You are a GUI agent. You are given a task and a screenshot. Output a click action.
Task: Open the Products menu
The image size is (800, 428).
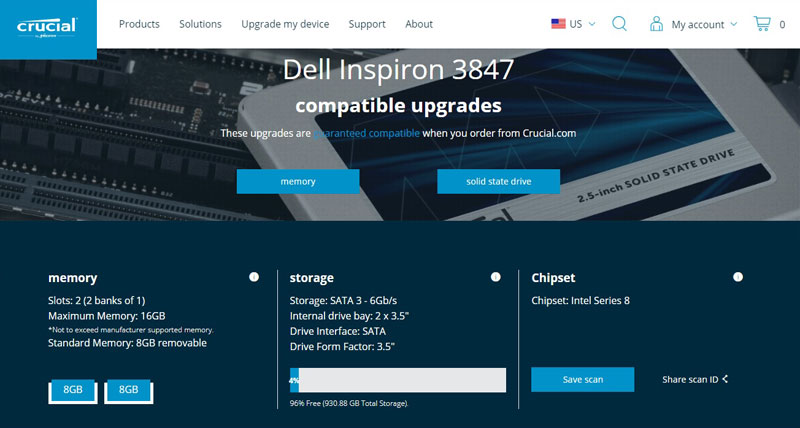coord(139,24)
